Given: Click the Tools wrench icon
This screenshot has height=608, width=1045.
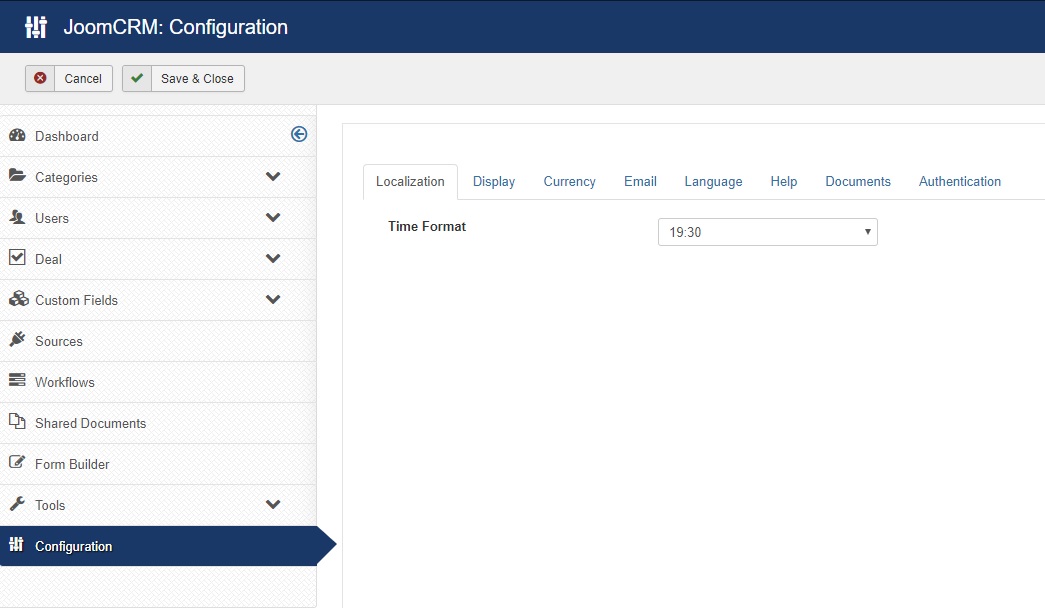Looking at the screenshot, I should coord(17,503).
